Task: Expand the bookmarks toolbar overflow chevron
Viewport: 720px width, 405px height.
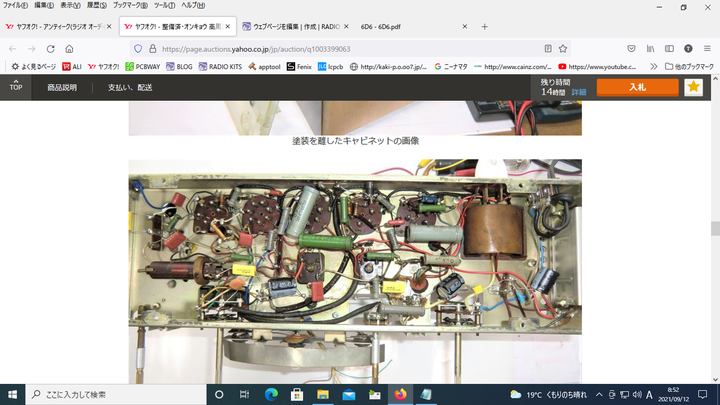Action: 653,67
